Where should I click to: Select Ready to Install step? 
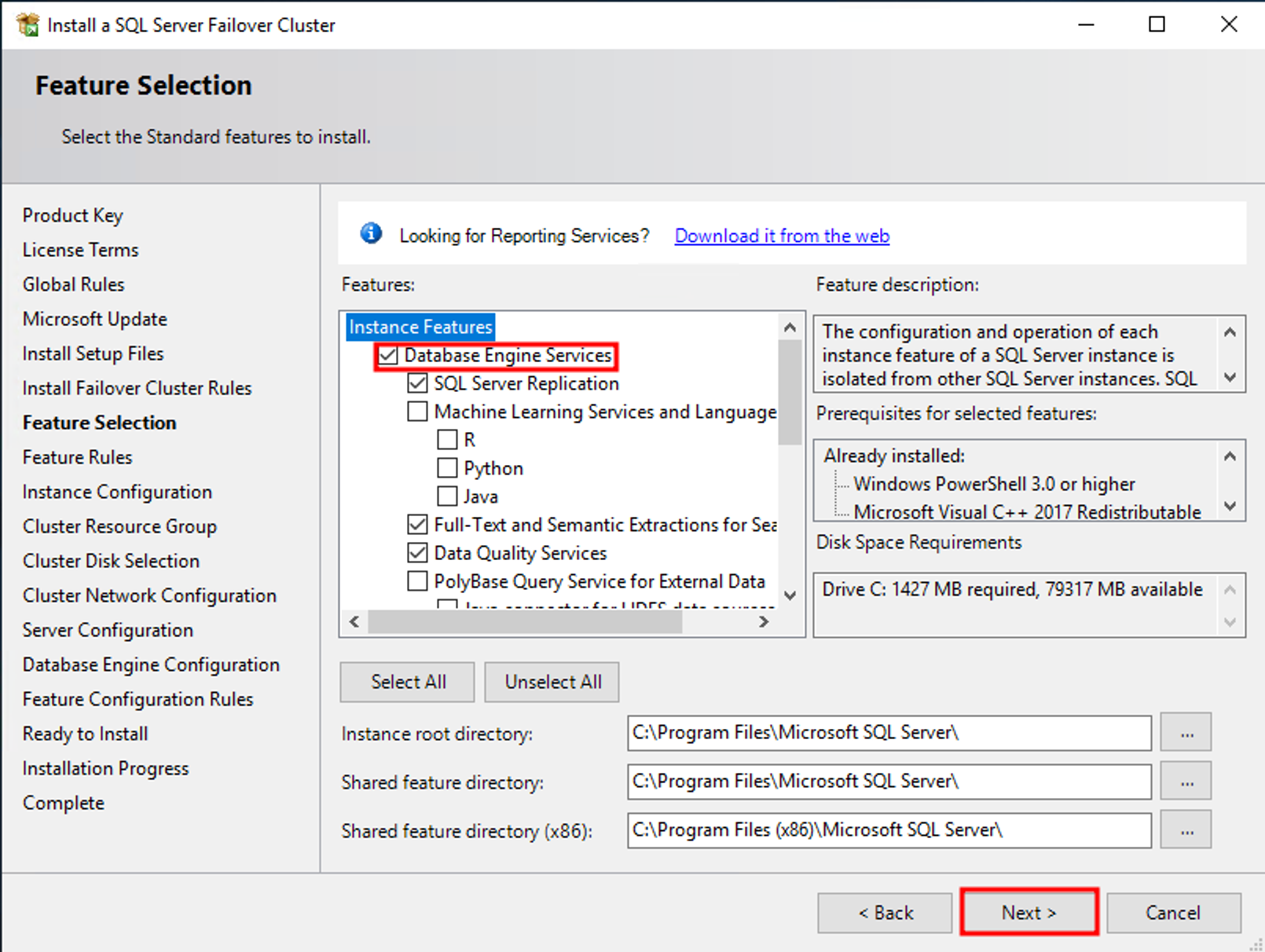click(85, 734)
